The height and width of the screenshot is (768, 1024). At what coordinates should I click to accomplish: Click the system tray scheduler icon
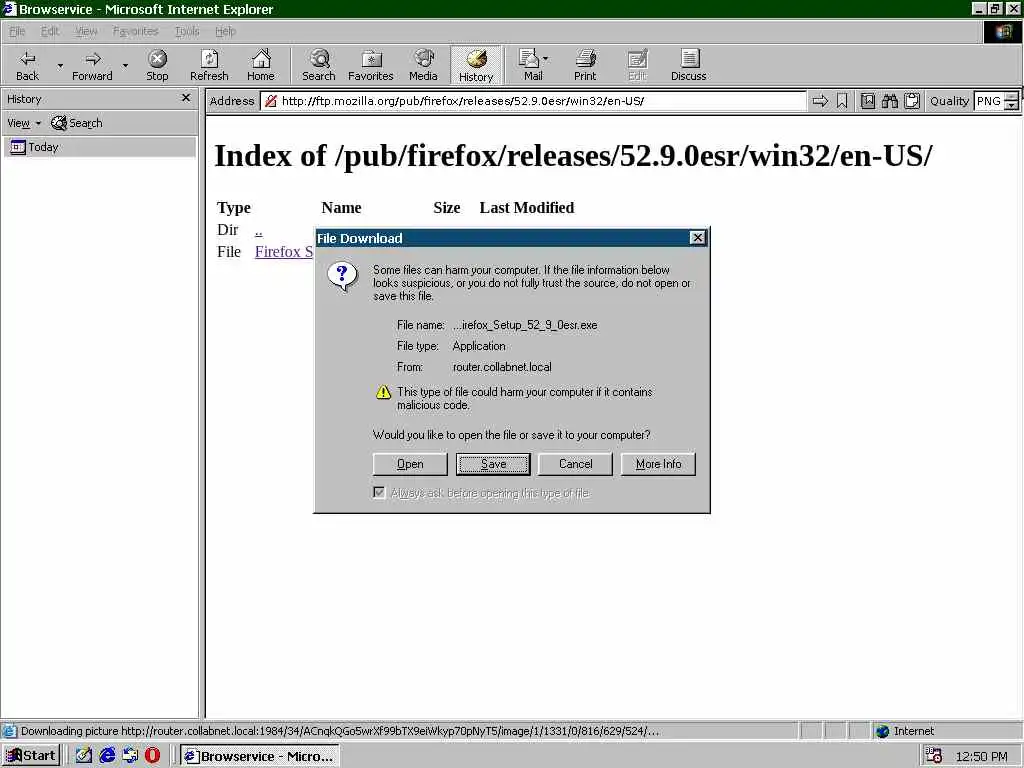(x=933, y=756)
